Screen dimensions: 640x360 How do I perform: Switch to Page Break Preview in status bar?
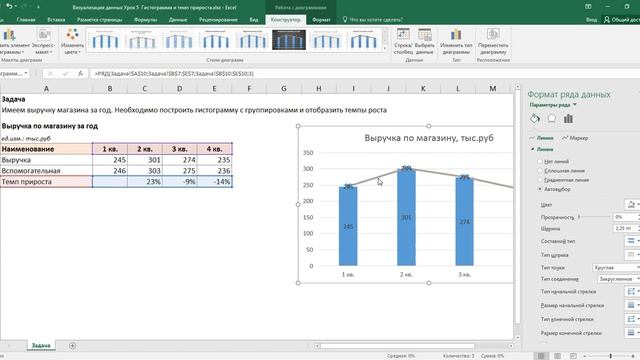573,356
